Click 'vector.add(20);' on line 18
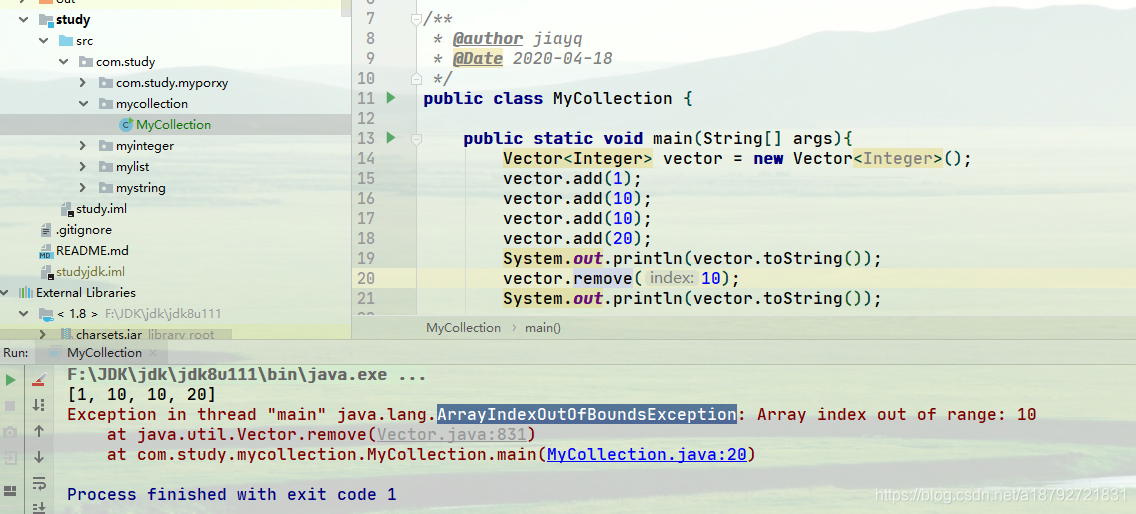This screenshot has height=514, width=1136. 577,238
